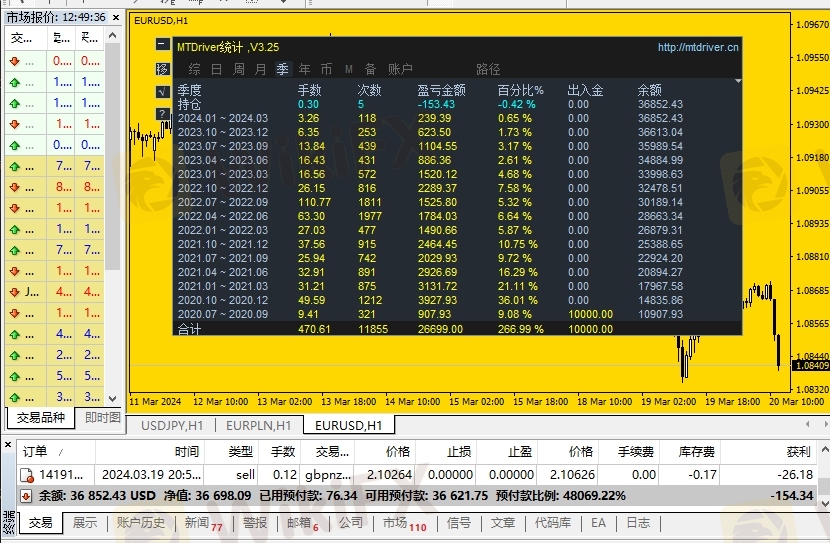Image resolution: width=830 pixels, height=543 pixels.
Task: Switch to the USDJPY,H1 chart tab
Action: click(172, 426)
